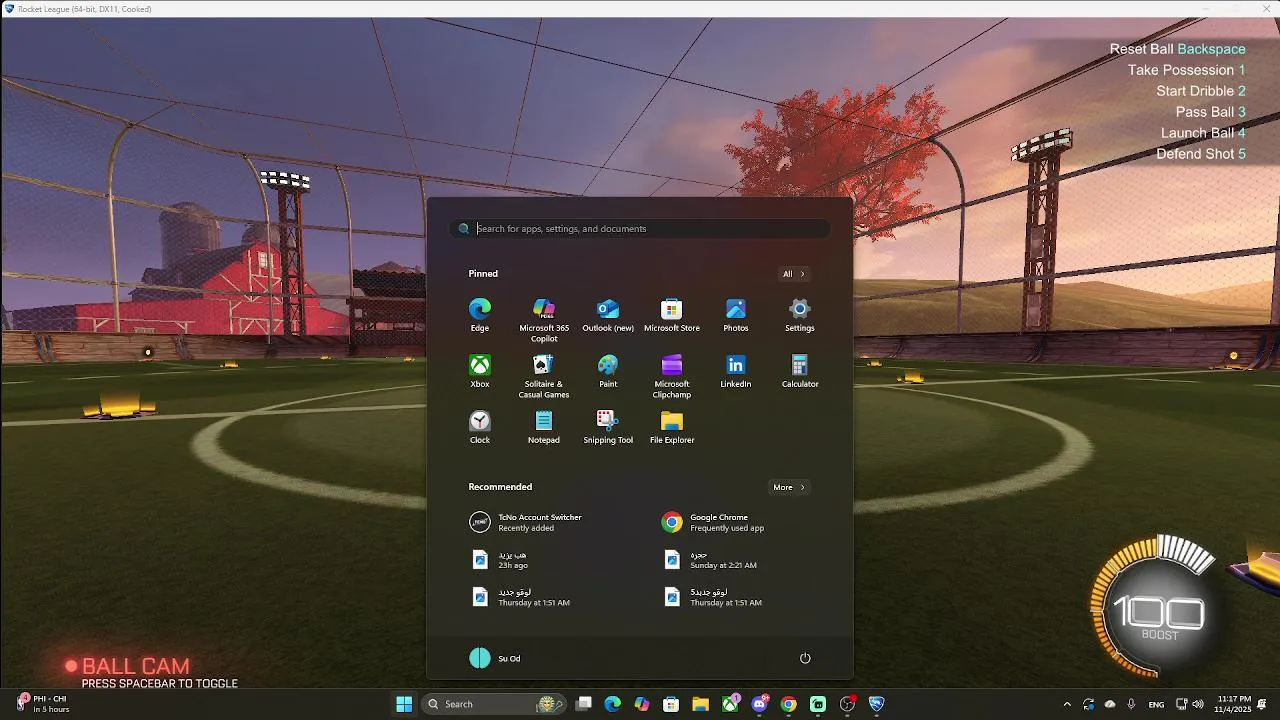Image resolution: width=1280 pixels, height=720 pixels.
Task: Launch Paint from pinned apps
Action: 608,371
